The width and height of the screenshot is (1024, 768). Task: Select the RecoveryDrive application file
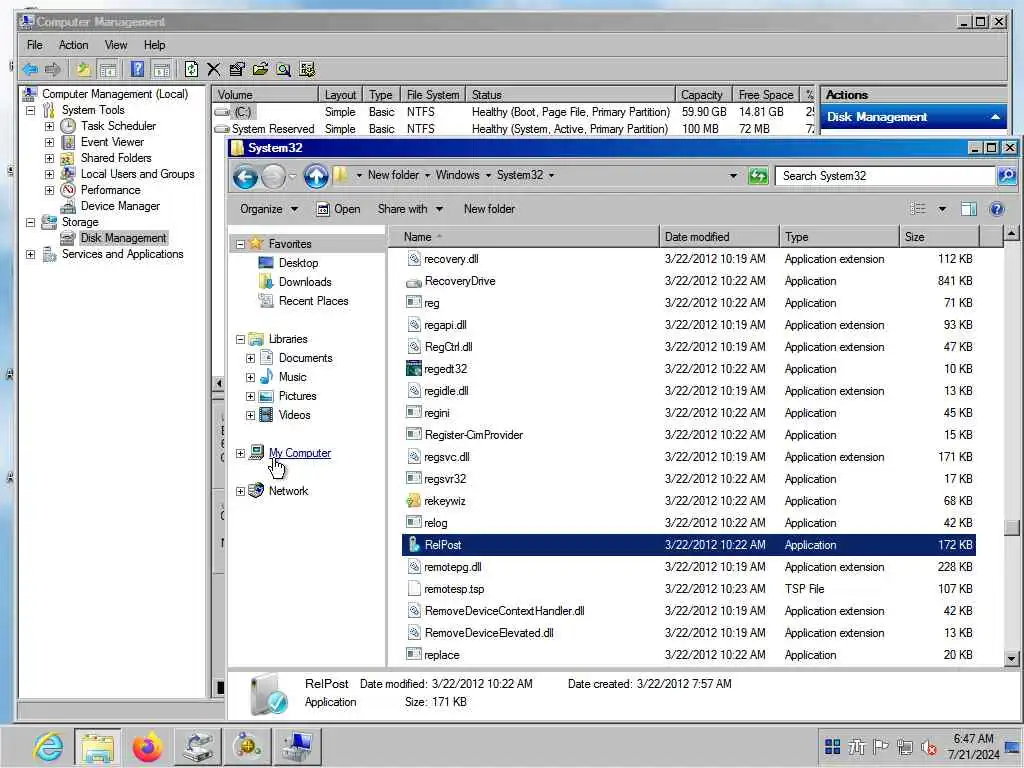point(689,281)
